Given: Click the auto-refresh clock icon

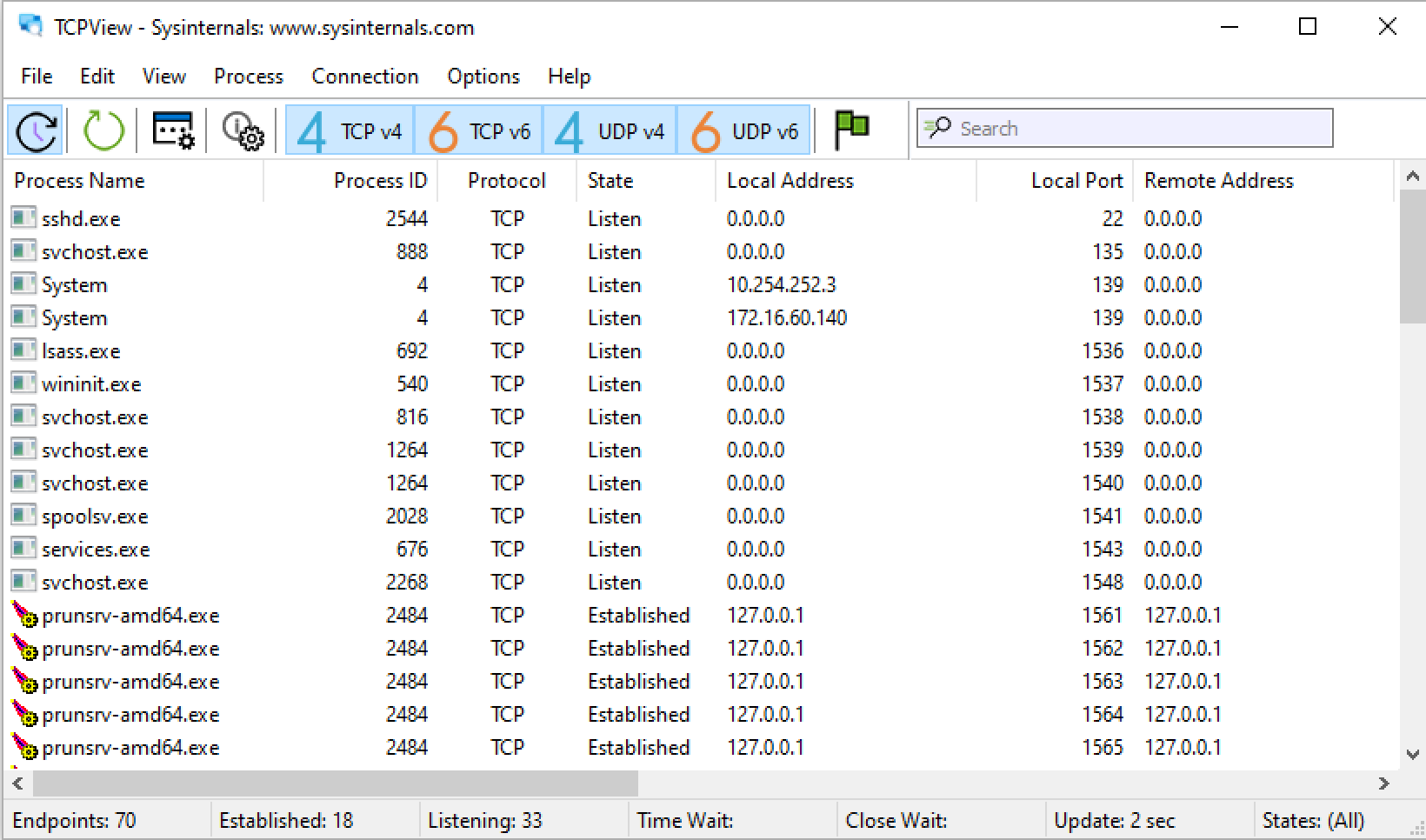Looking at the screenshot, I should (36, 130).
